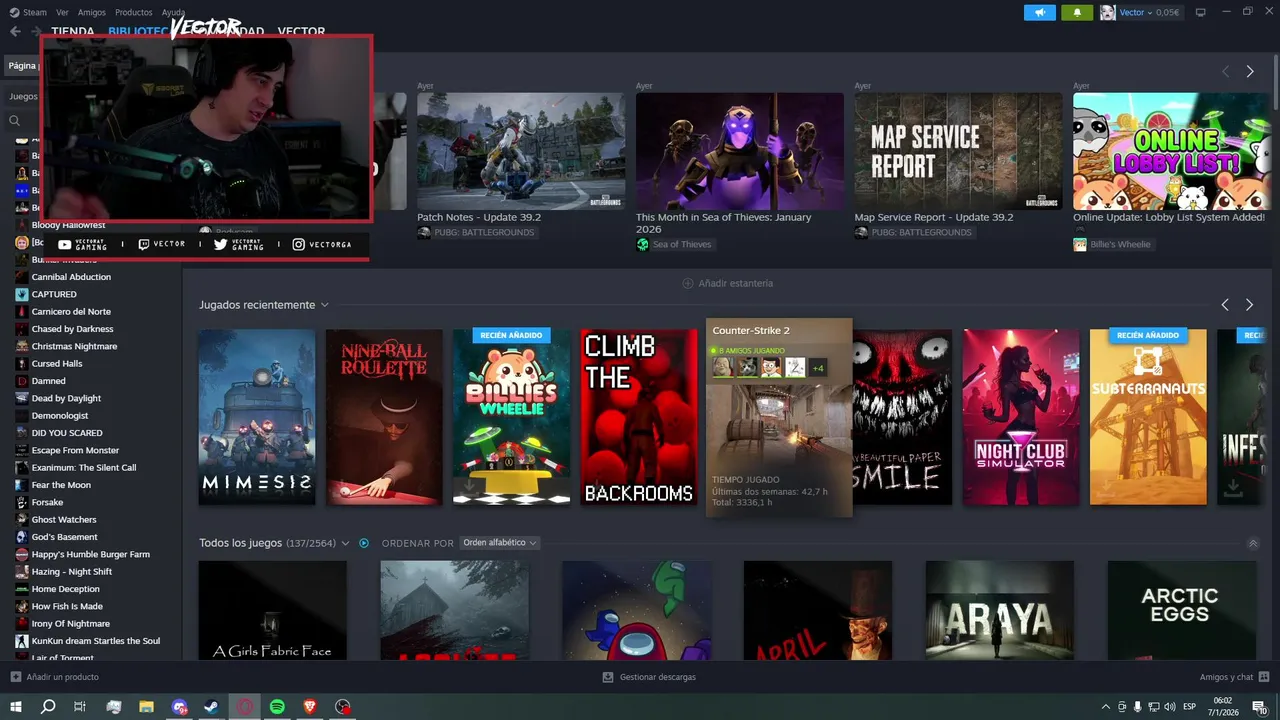Open the Productos menu
1280x720 pixels.
[x=134, y=12]
